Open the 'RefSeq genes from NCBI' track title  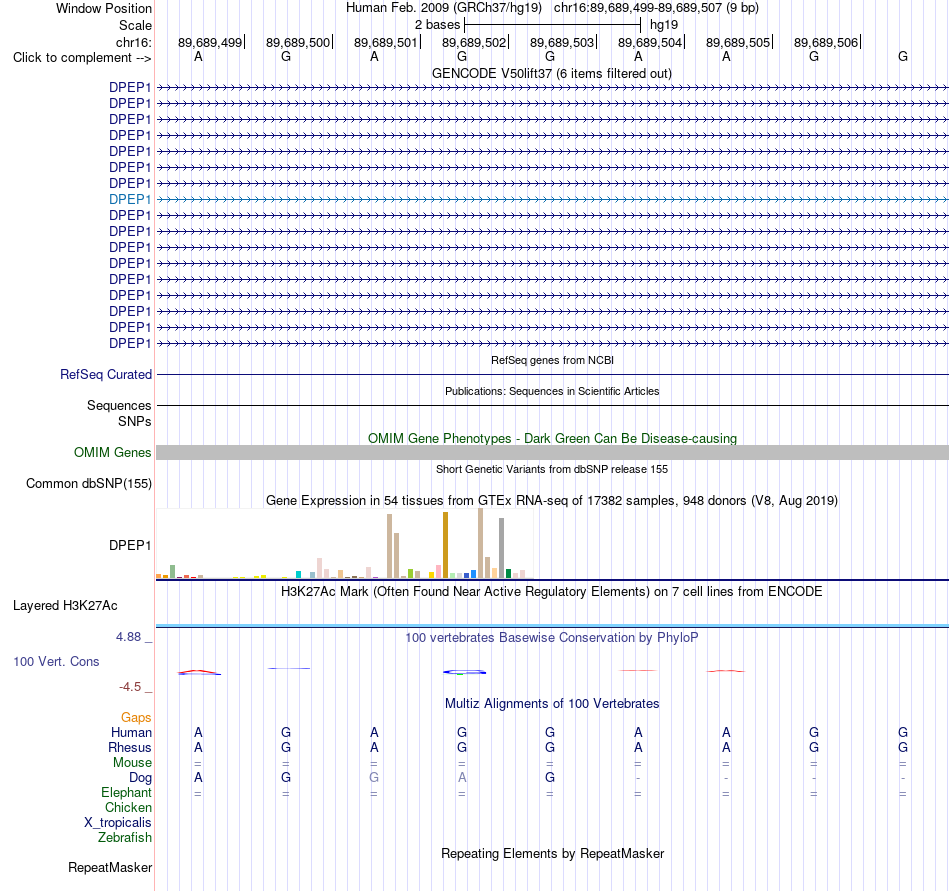(552, 360)
